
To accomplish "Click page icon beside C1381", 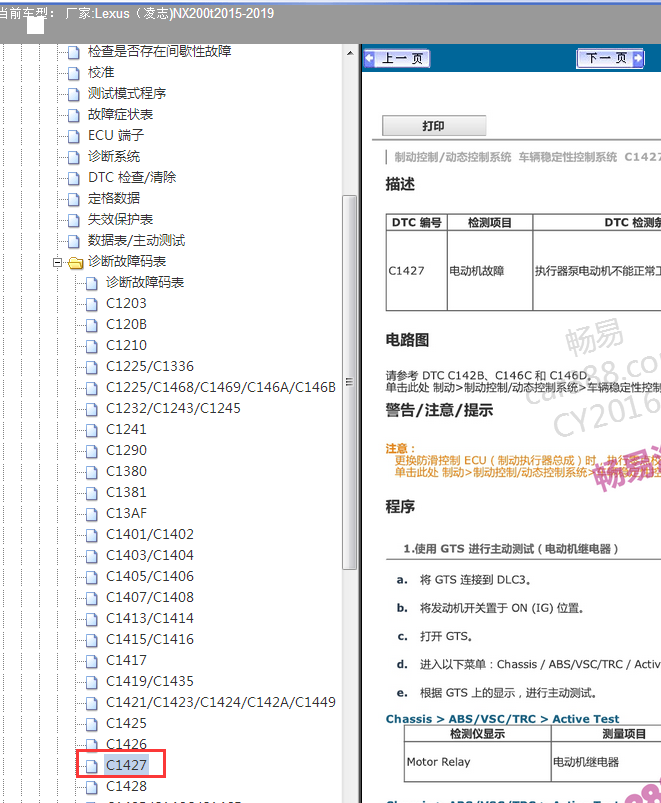I will [92, 493].
